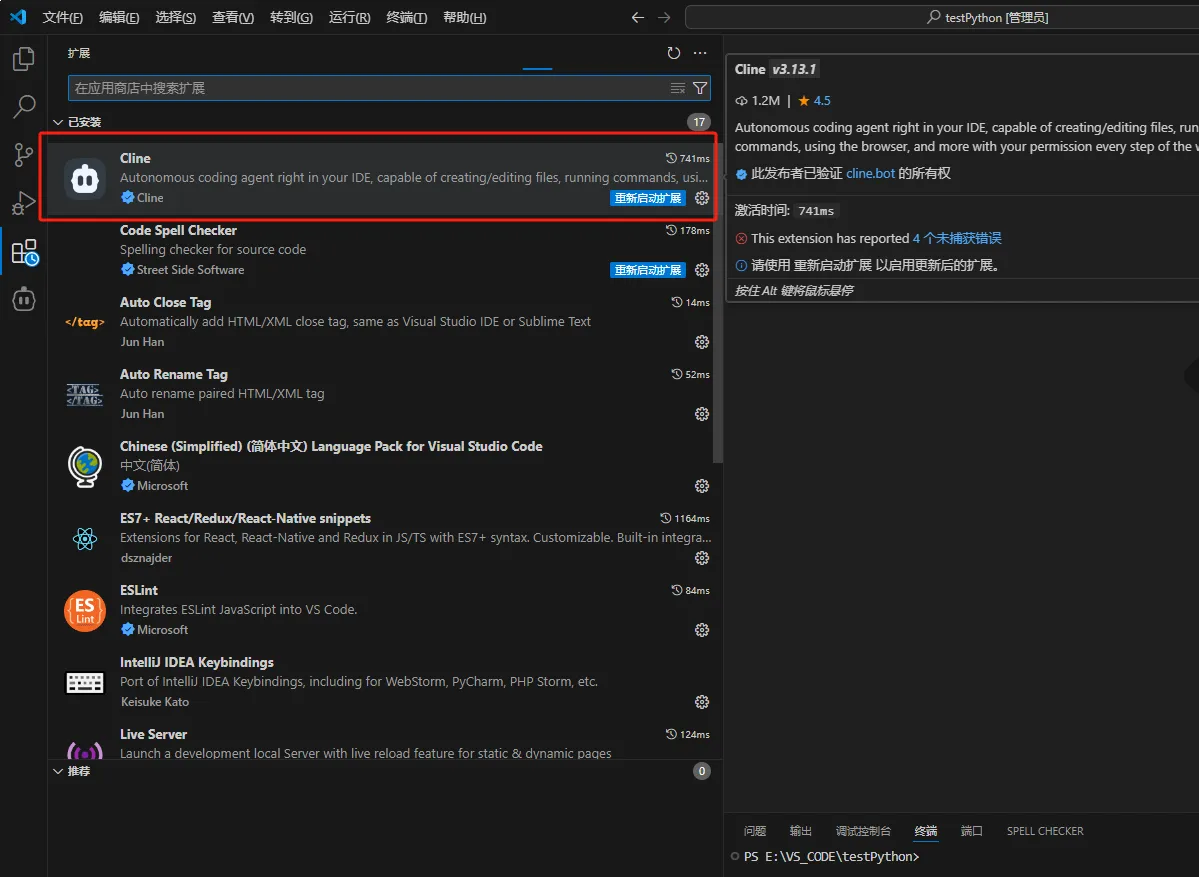Open the extension filter funnel

click(699, 88)
